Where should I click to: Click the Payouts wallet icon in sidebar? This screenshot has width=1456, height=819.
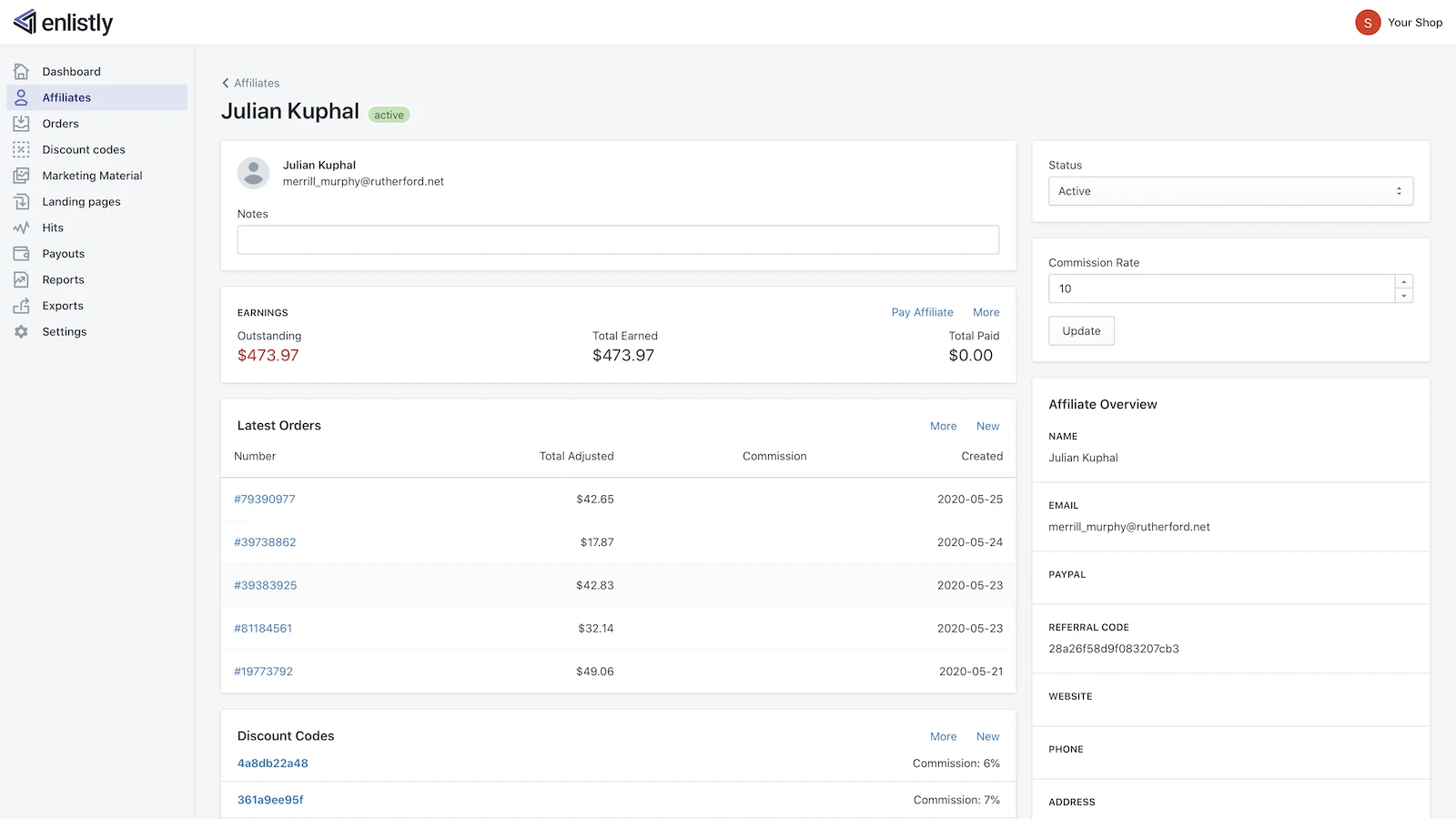[21, 254]
